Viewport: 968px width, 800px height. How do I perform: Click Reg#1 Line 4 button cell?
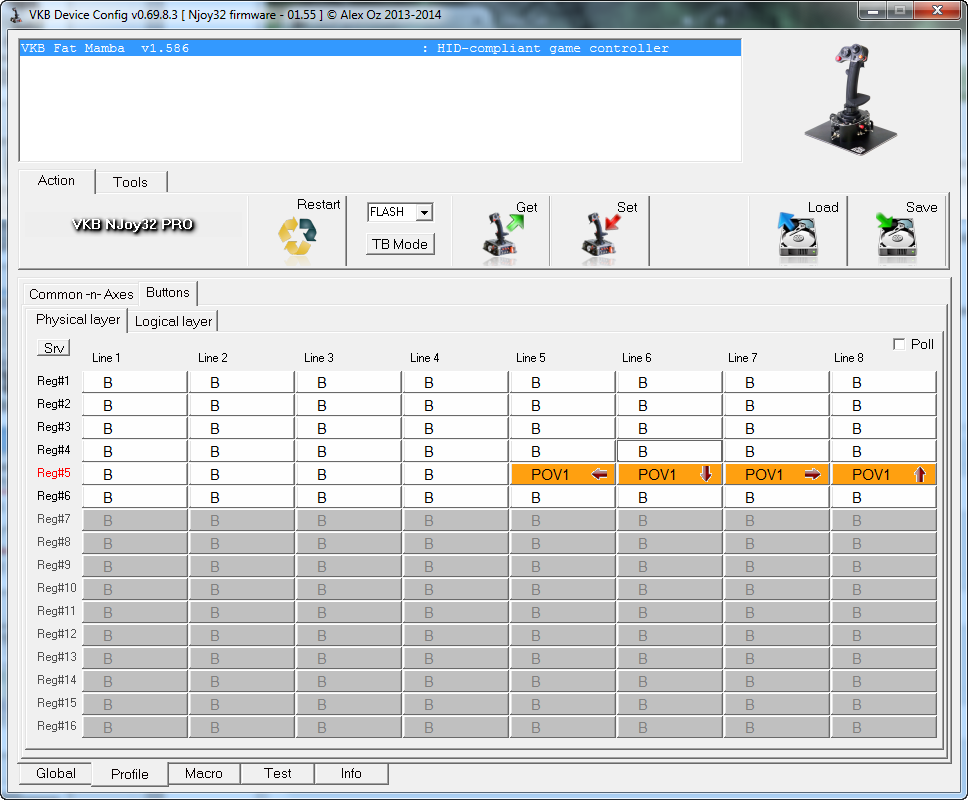[x=456, y=383]
